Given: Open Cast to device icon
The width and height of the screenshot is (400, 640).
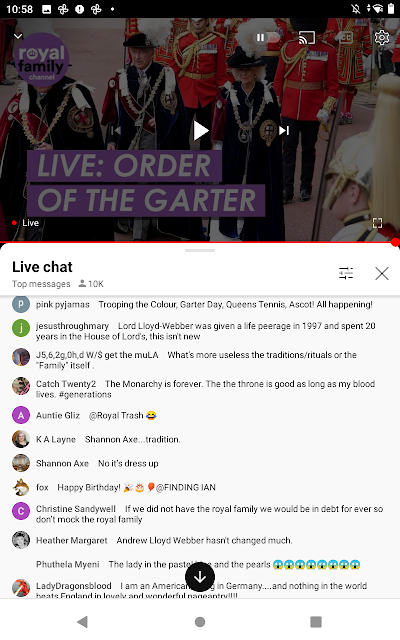Looking at the screenshot, I should (x=307, y=38).
